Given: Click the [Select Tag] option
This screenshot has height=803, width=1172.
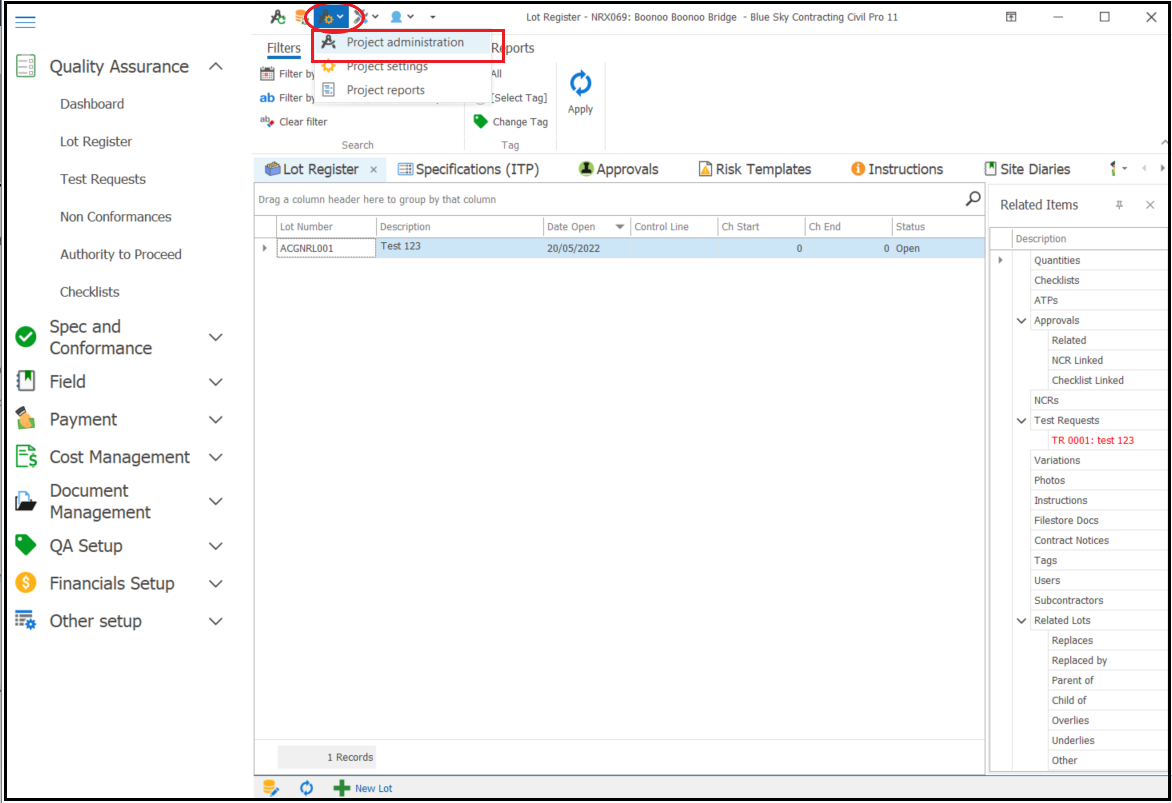Looking at the screenshot, I should tap(519, 98).
